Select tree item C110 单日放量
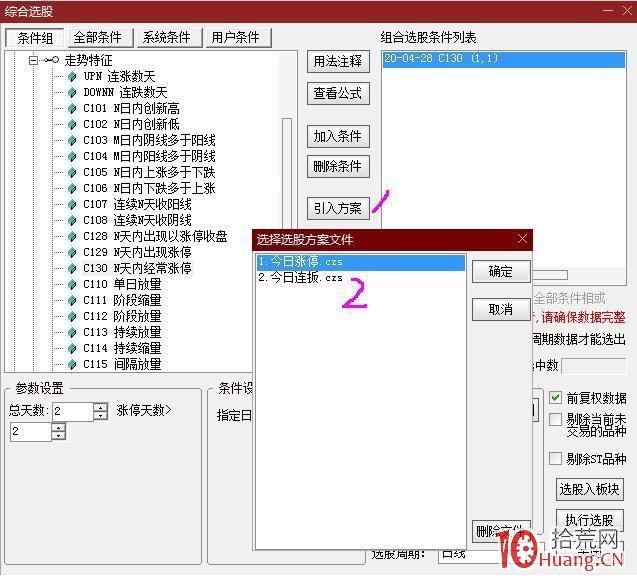Viewport: 637px width, 579px height. coord(122,284)
